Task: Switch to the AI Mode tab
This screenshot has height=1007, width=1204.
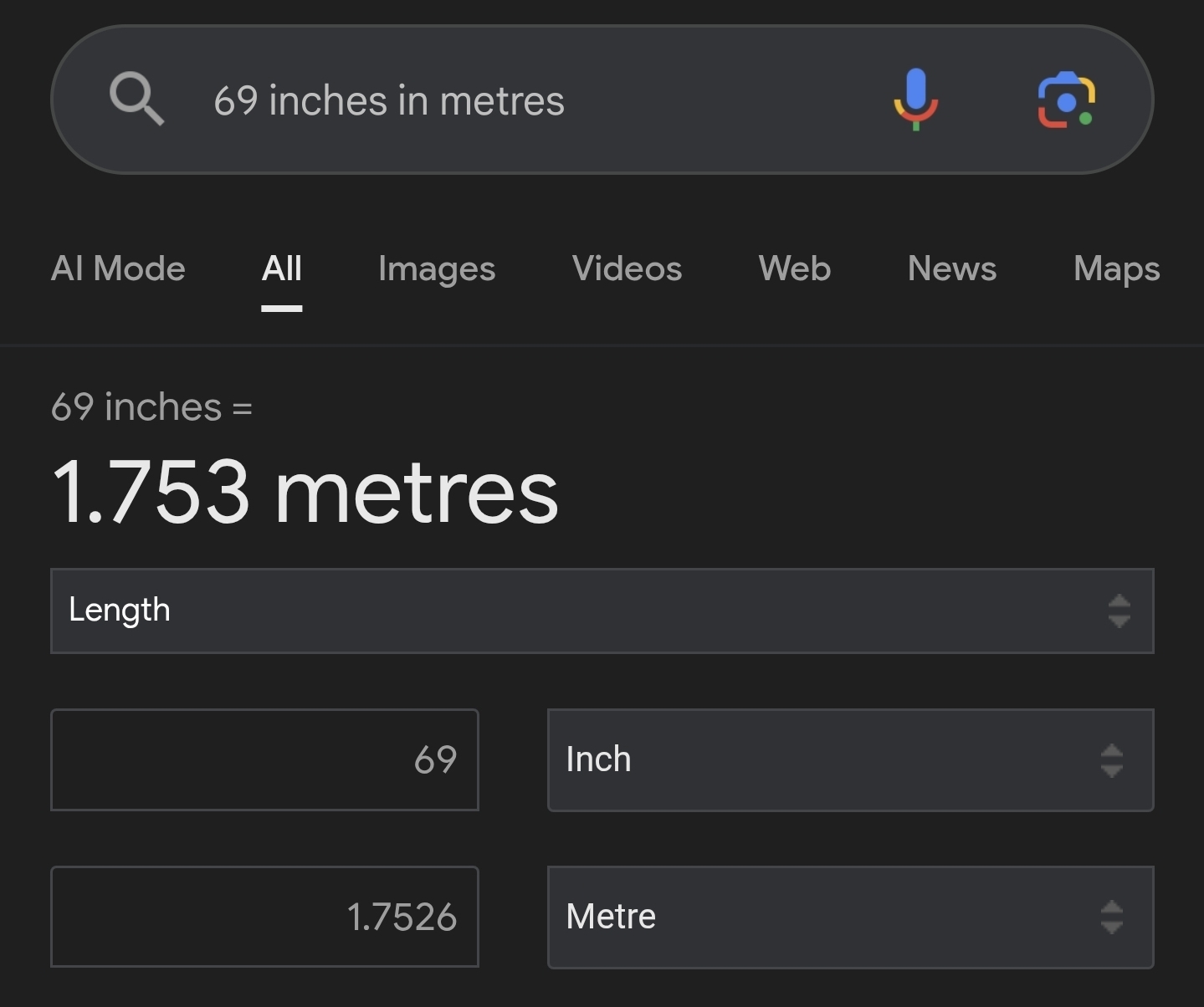Action: [118, 269]
